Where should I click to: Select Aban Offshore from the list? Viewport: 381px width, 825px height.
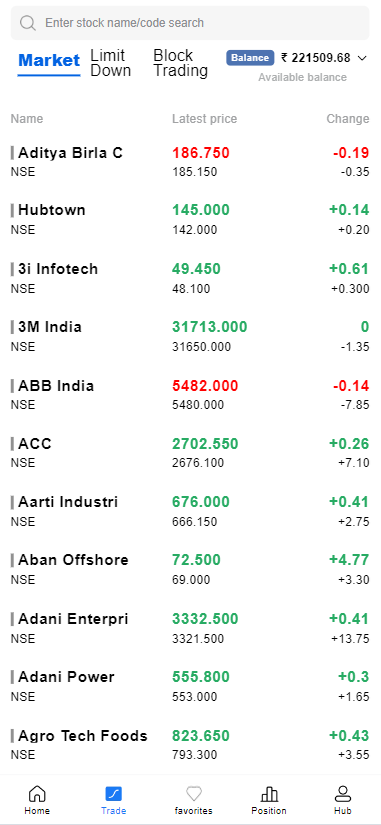190,569
